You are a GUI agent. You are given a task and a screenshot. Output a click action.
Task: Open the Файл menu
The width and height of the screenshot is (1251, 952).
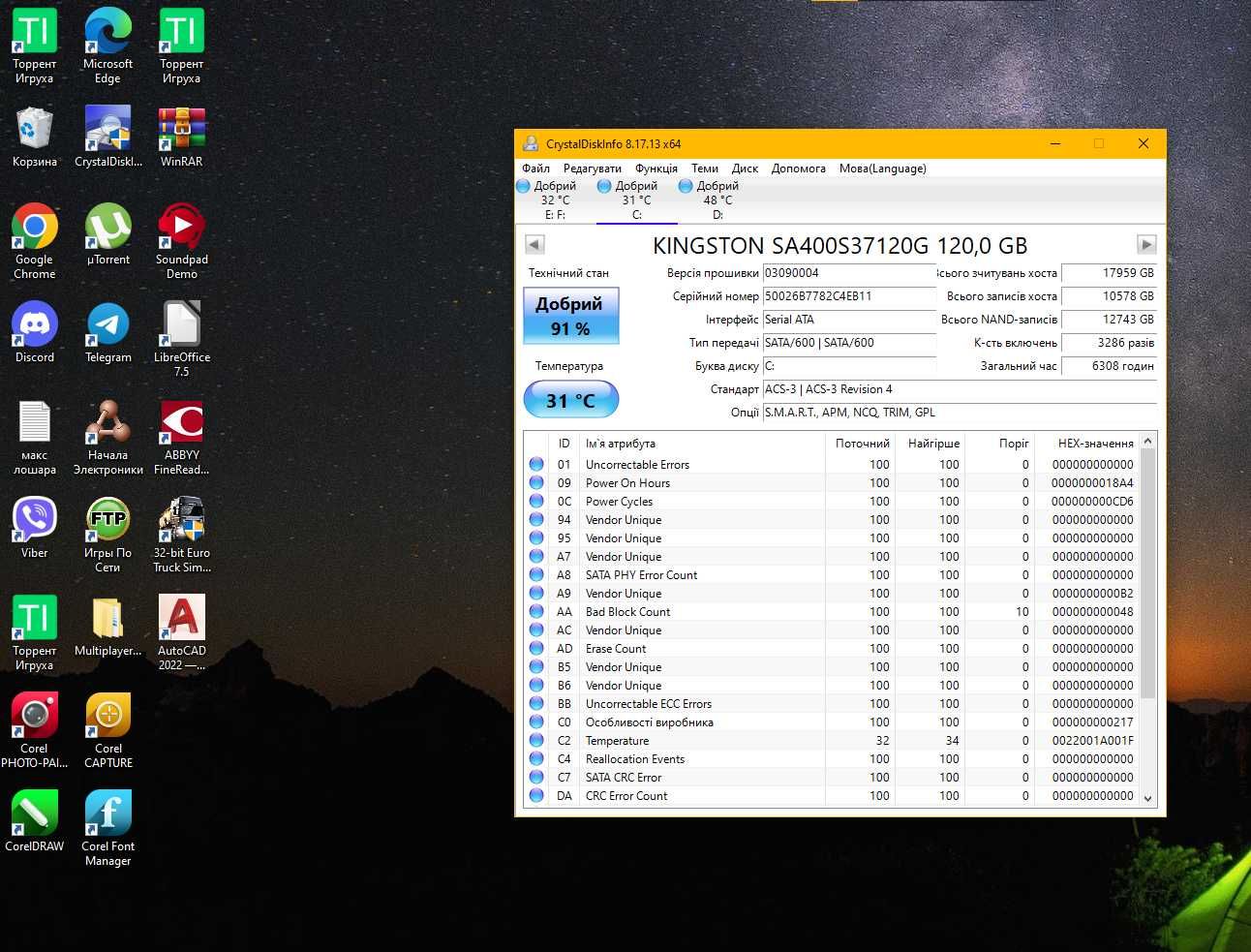[x=535, y=169]
